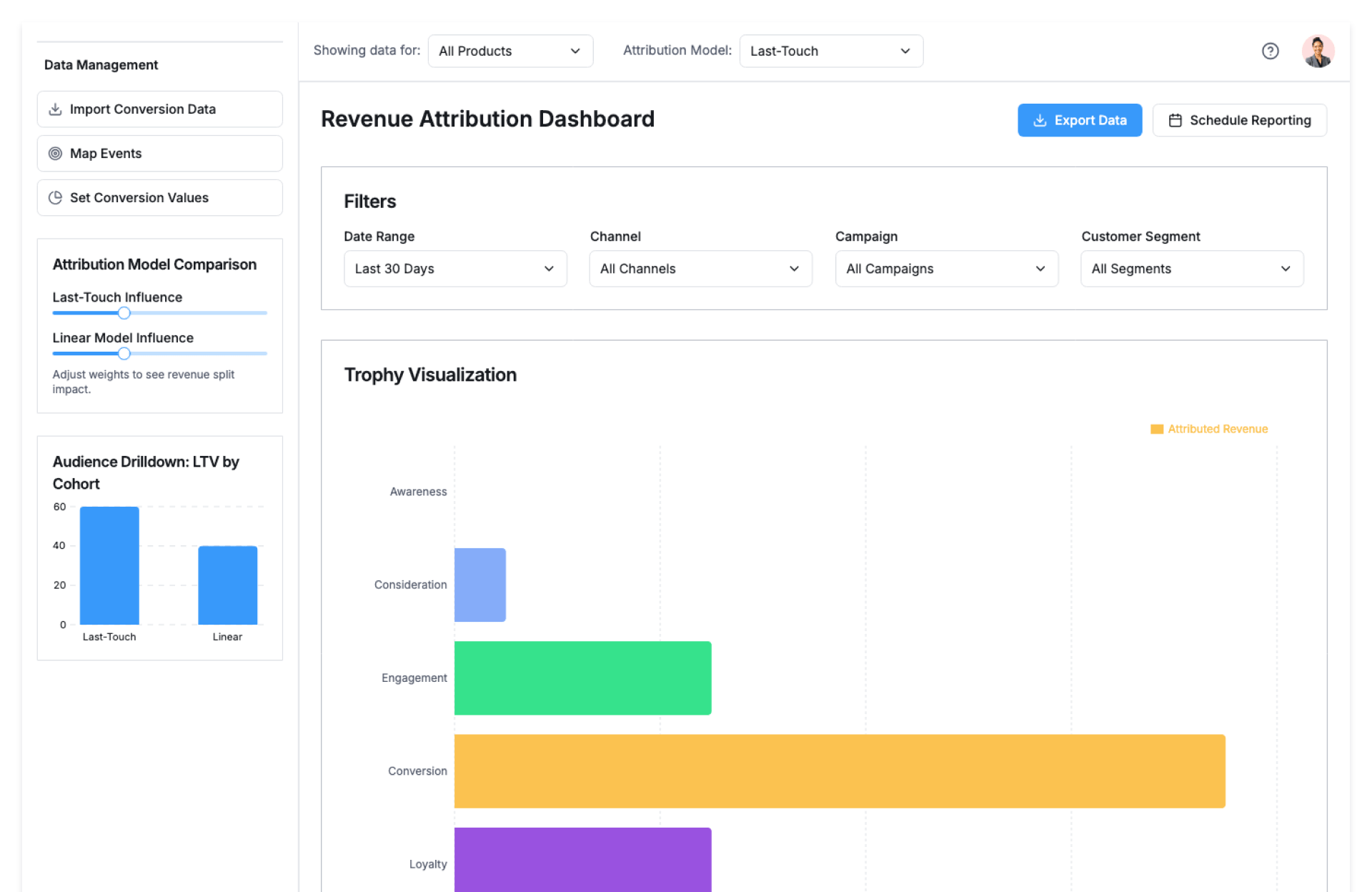Click the orange Conversion bar in chart

[839, 771]
